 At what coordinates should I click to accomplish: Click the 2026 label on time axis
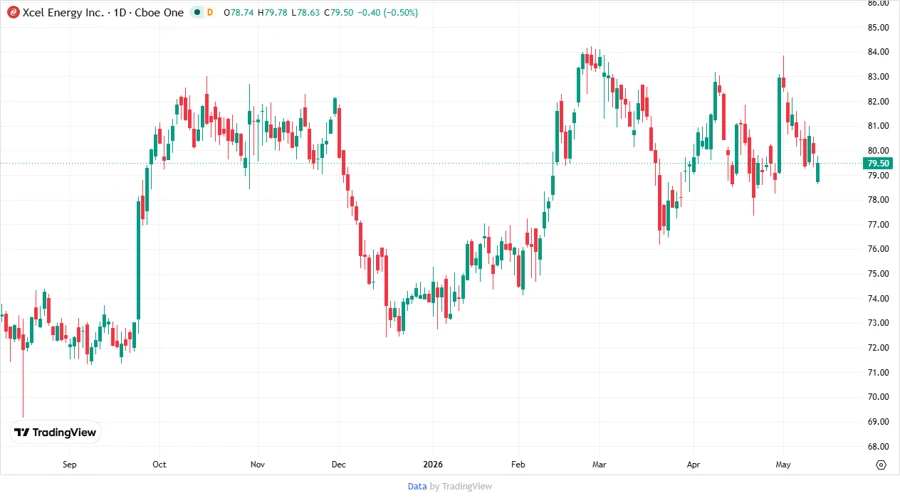pos(433,464)
